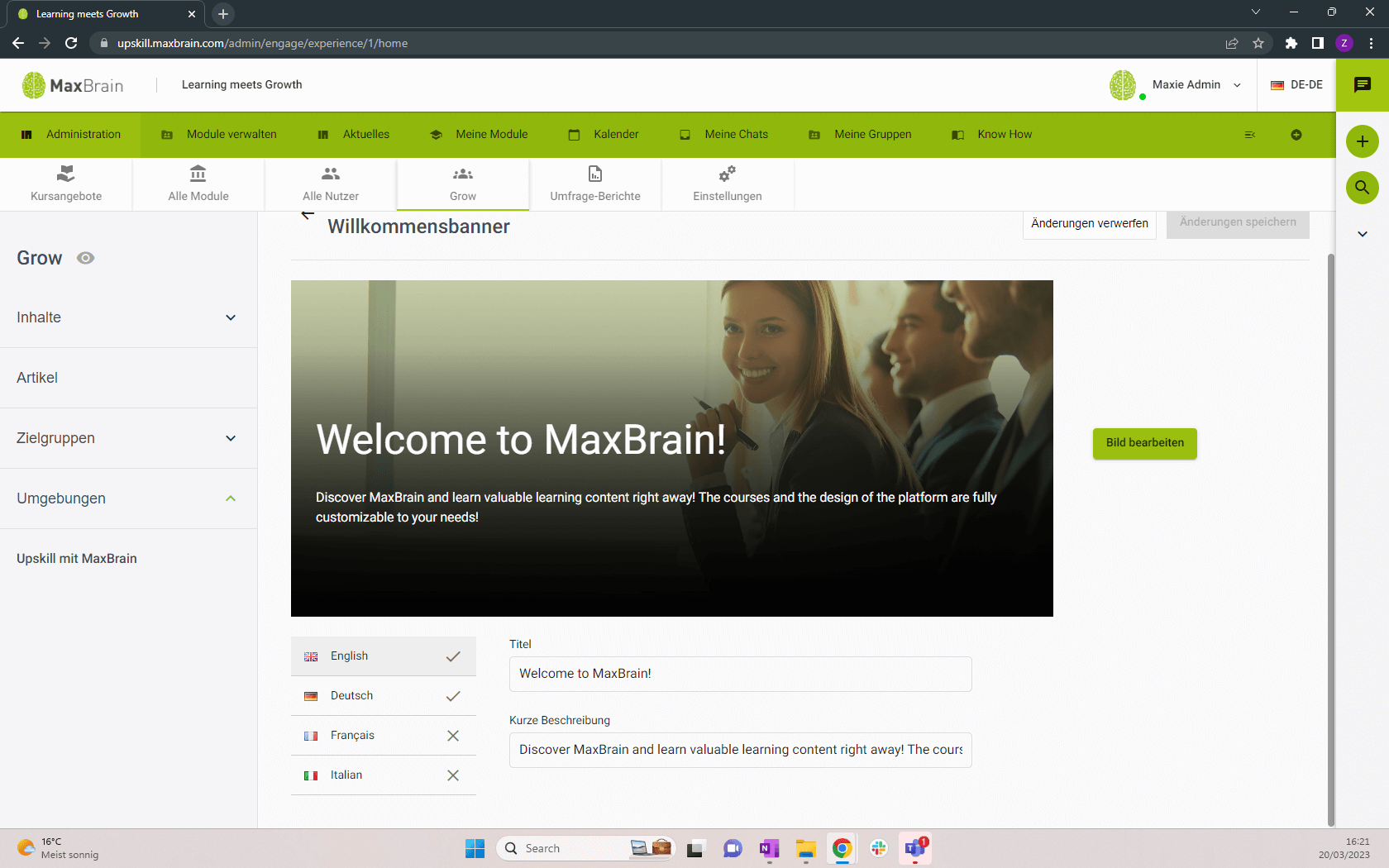The width and height of the screenshot is (1389, 868).
Task: Click Änderungen verwerfen button
Action: coord(1090,223)
